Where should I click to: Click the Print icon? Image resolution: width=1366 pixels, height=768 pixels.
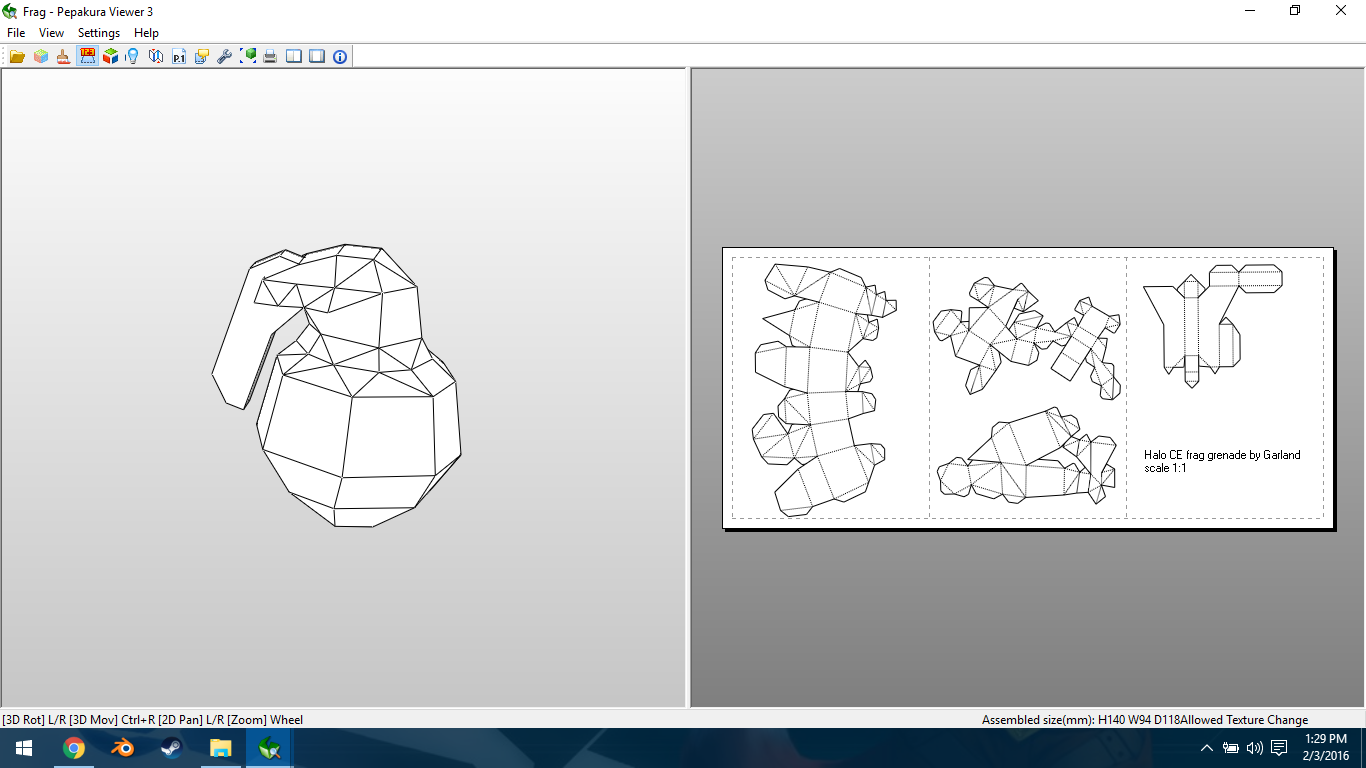[x=270, y=57]
